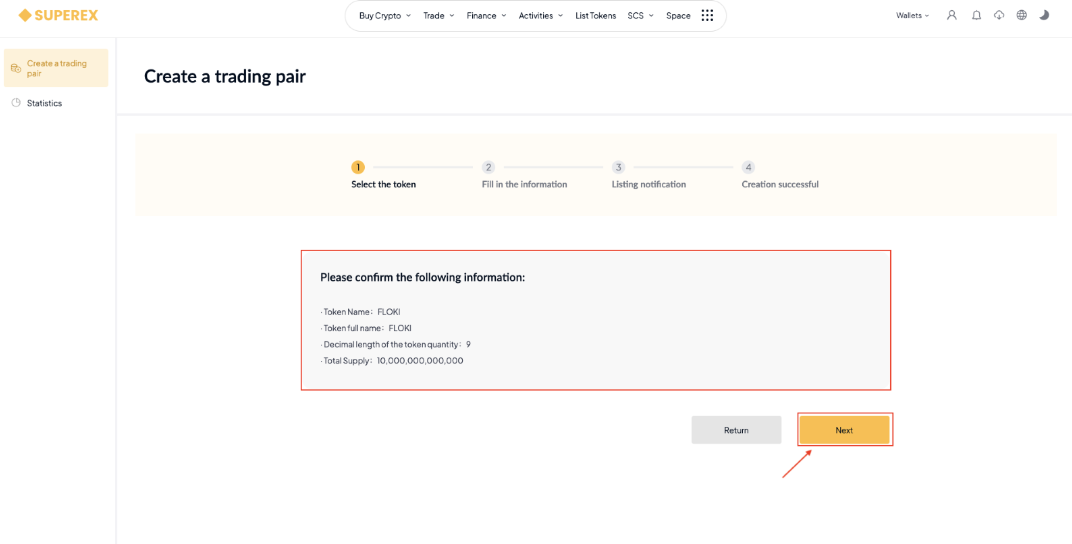
Task: Click step 2 circle Fill in the information
Action: (488, 167)
